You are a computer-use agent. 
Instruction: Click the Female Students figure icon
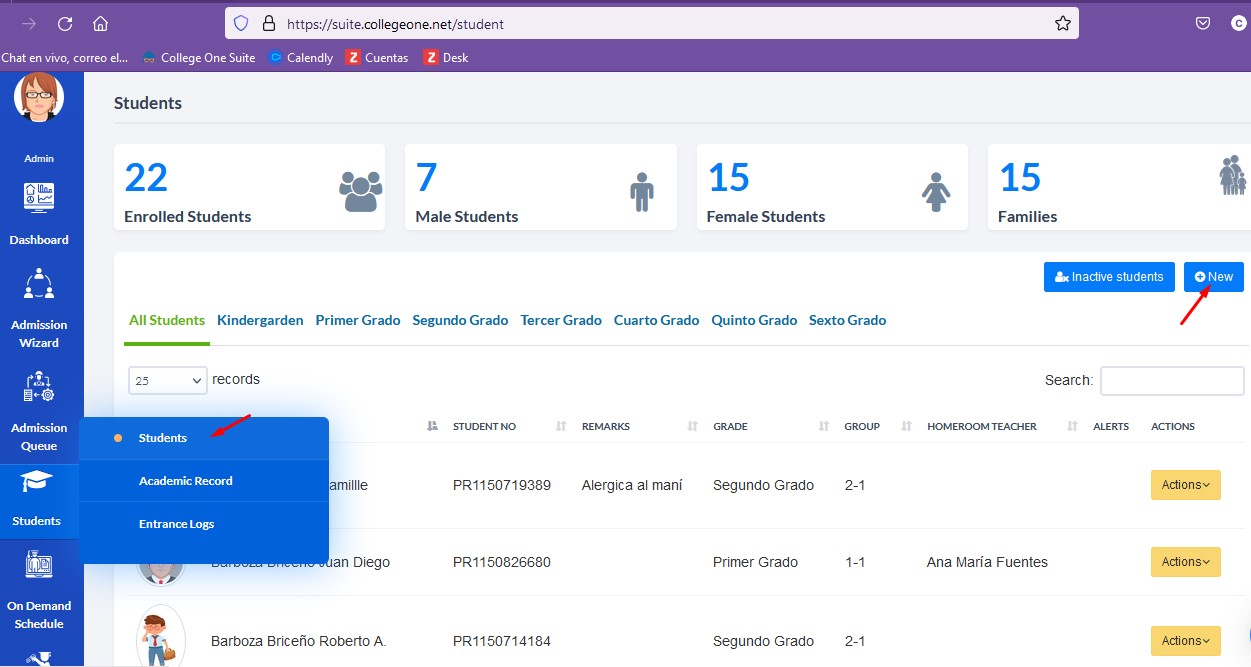click(936, 191)
